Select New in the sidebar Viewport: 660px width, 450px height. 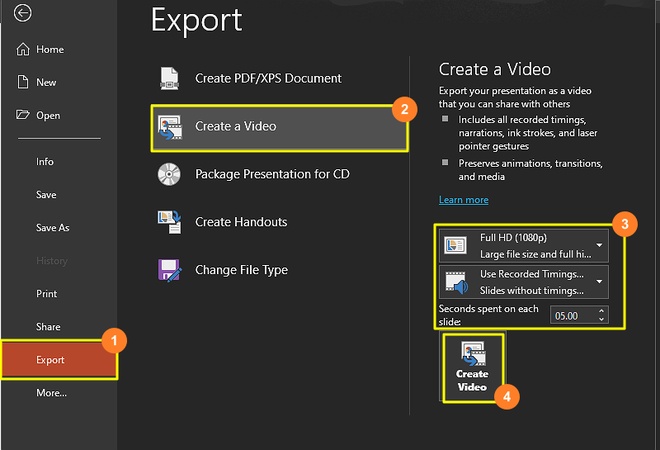(59, 82)
